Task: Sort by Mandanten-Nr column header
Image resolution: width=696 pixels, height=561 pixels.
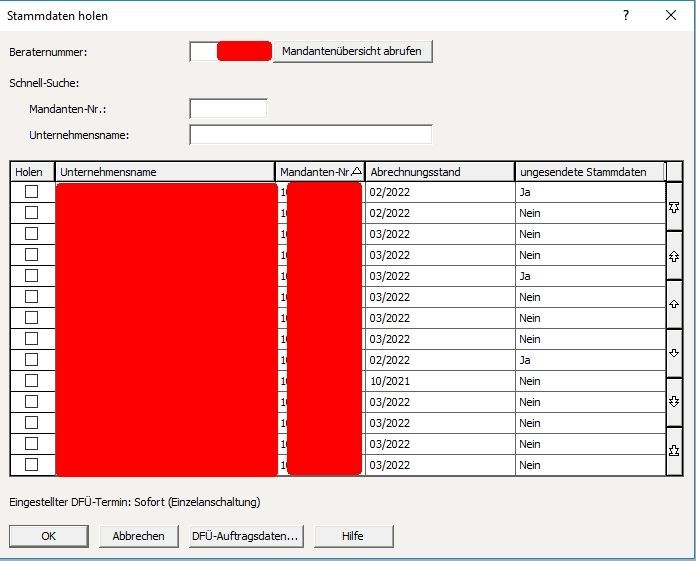Action: (320, 172)
